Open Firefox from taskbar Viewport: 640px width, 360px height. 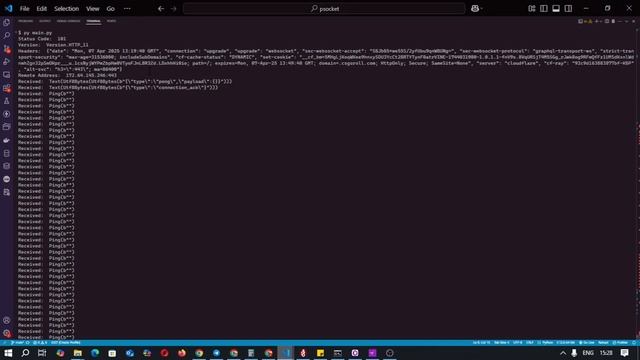click(182, 353)
